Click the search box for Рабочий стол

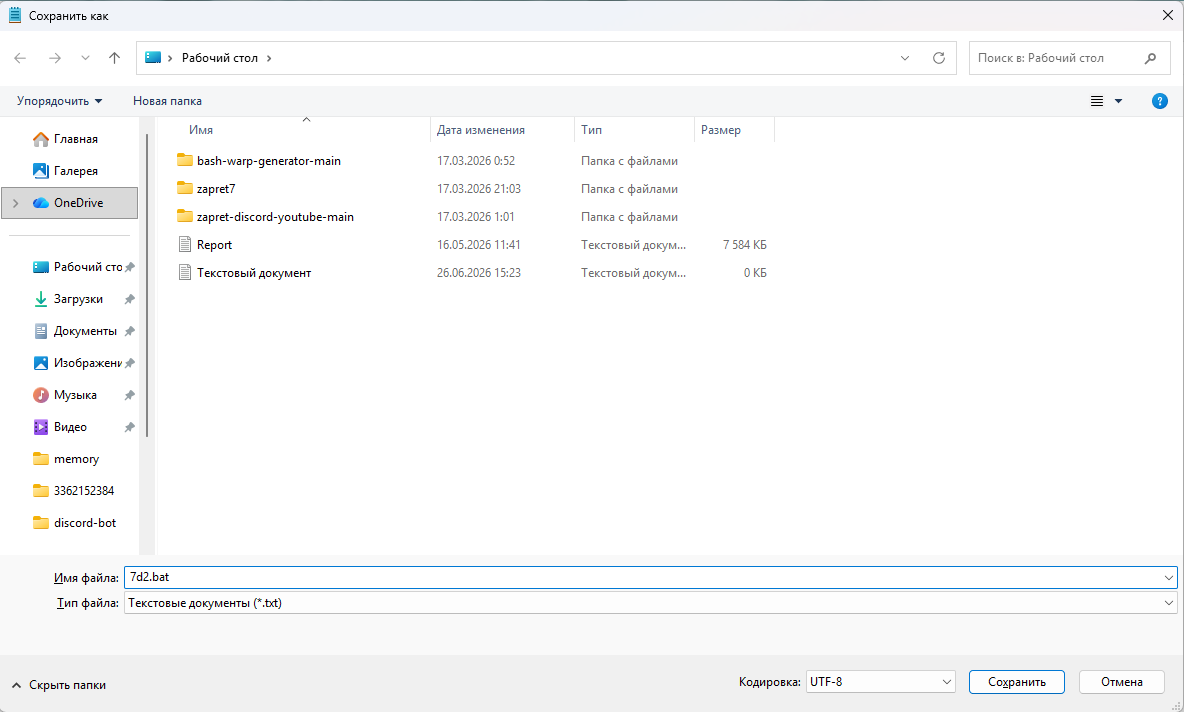point(1068,58)
